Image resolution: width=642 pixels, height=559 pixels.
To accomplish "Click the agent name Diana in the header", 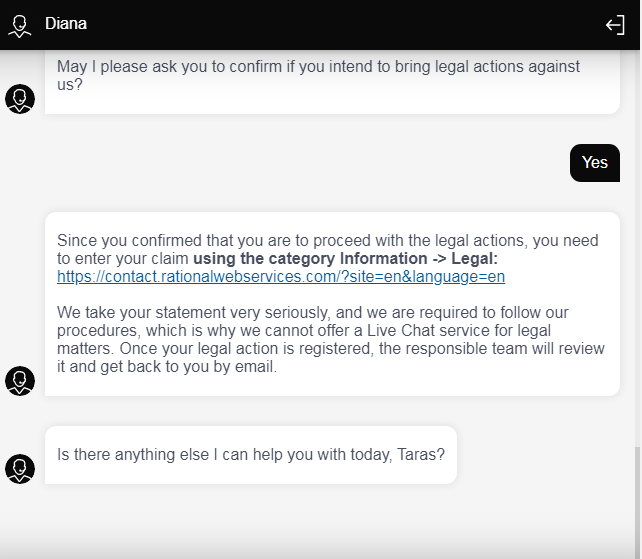I will click(66, 24).
